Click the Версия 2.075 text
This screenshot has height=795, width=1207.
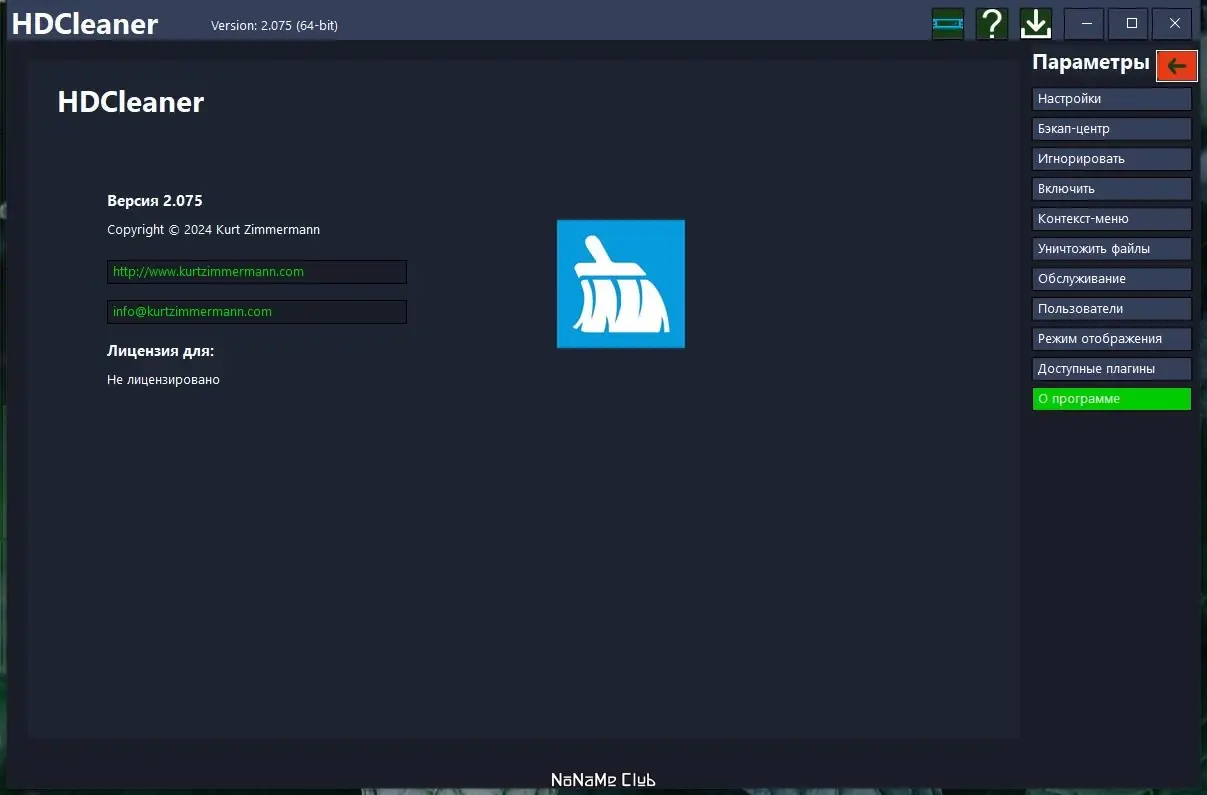(155, 201)
